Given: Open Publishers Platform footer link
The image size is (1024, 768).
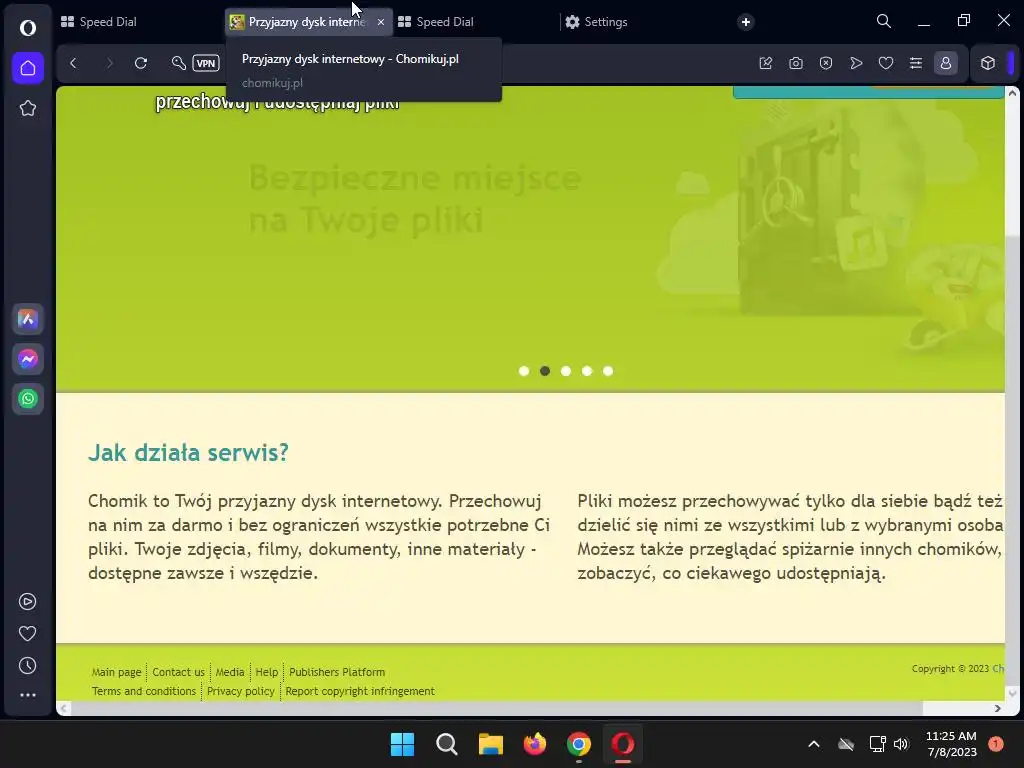Looking at the screenshot, I should click(x=337, y=672).
